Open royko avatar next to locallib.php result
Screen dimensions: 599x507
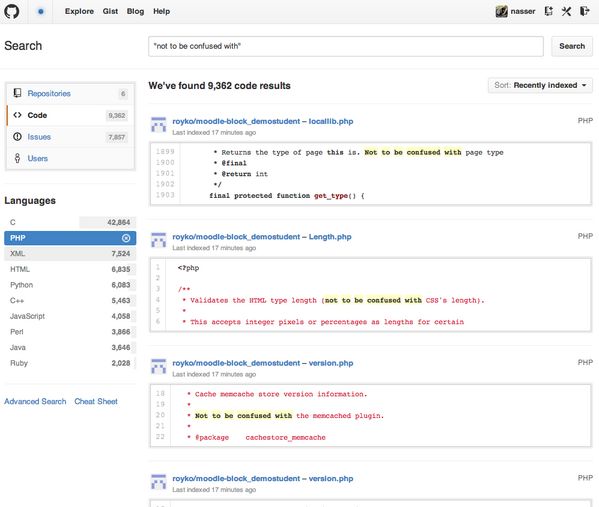159,125
